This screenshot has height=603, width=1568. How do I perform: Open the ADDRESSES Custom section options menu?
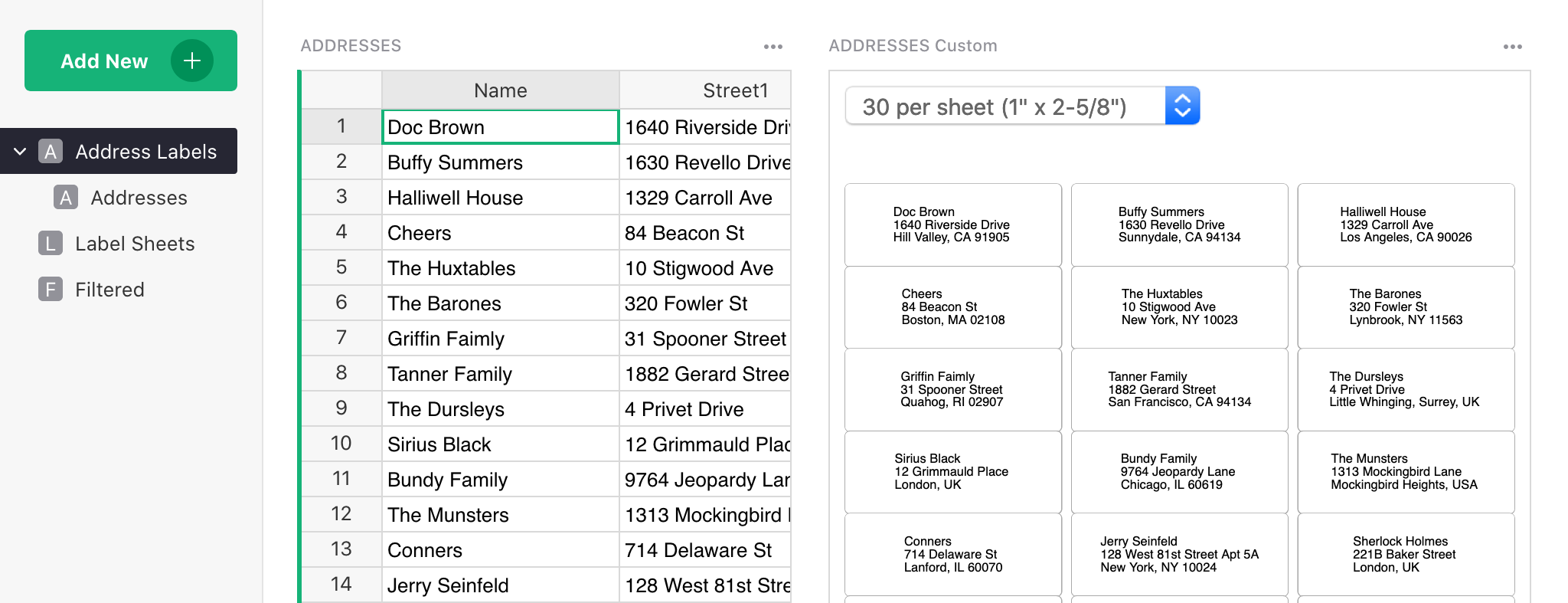[1513, 47]
